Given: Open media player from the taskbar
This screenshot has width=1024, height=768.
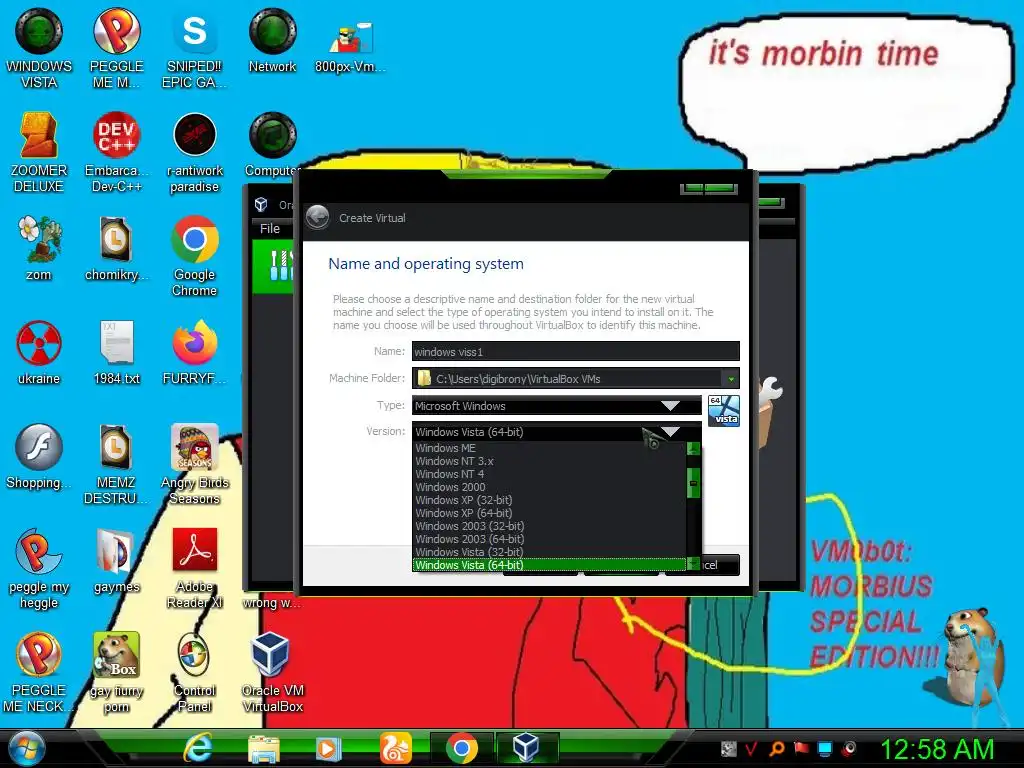Looking at the screenshot, I should [328, 748].
